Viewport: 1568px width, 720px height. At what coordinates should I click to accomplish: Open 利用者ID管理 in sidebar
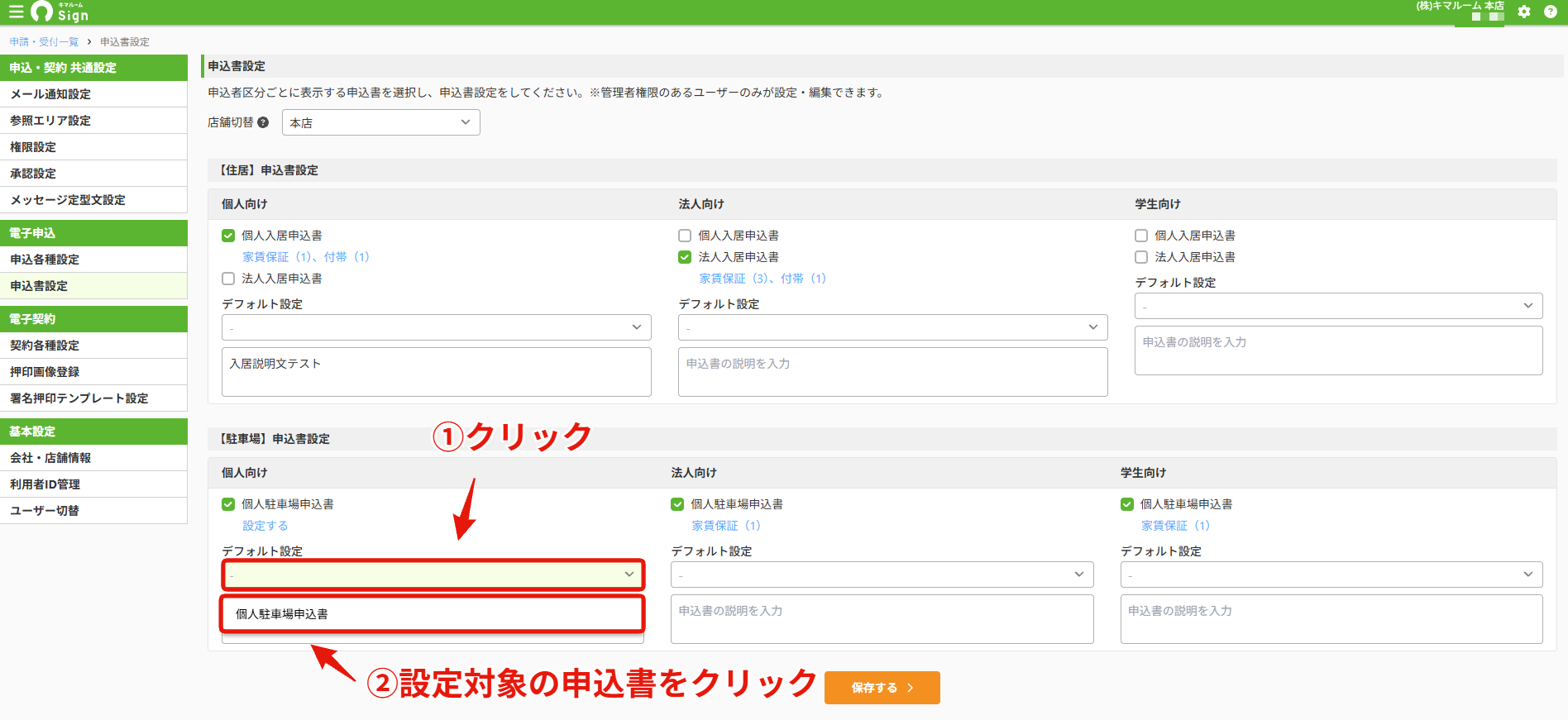pyautogui.click(x=93, y=484)
